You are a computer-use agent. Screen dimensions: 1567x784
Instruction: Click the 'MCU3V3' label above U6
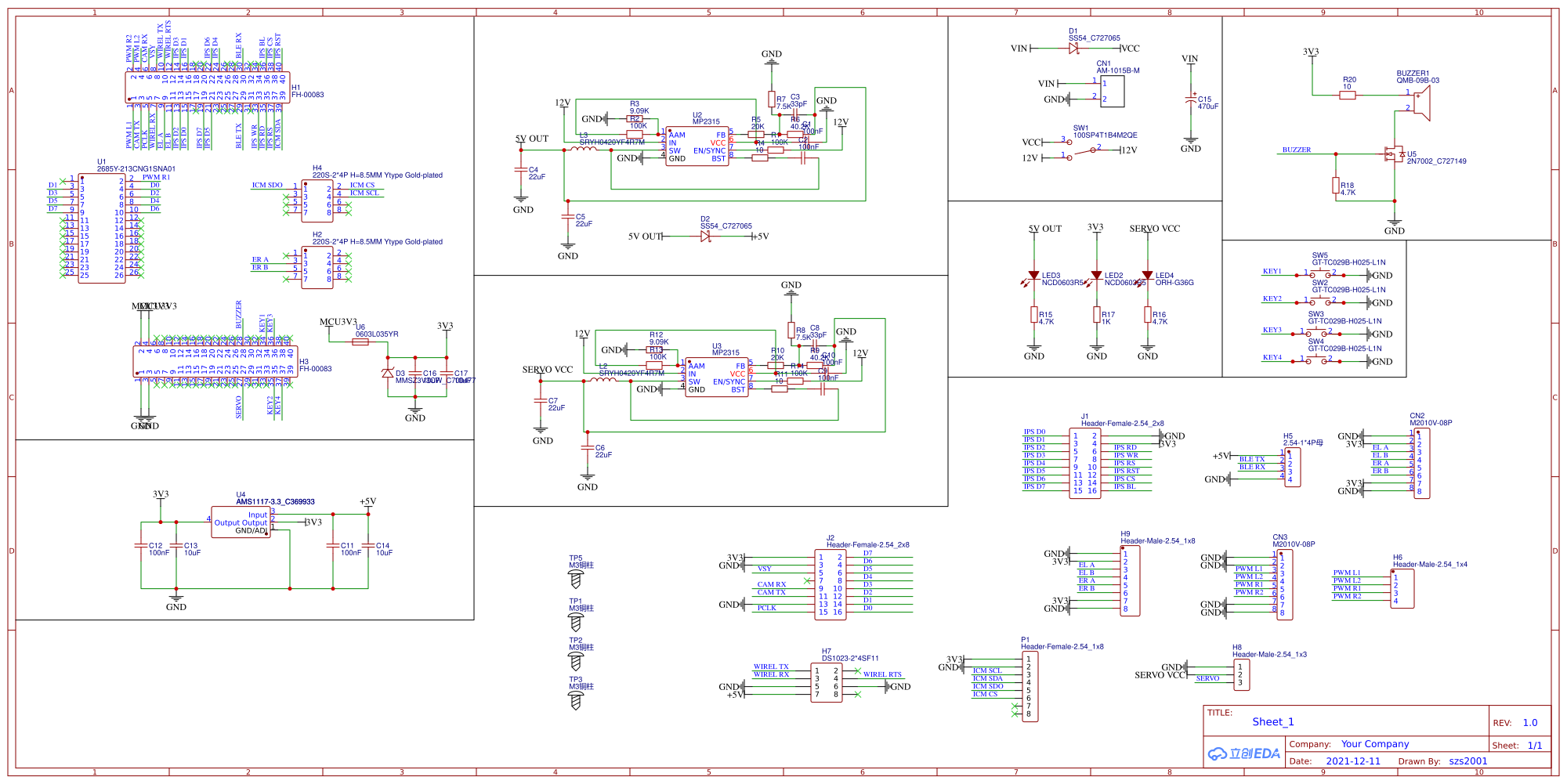pyautogui.click(x=338, y=322)
